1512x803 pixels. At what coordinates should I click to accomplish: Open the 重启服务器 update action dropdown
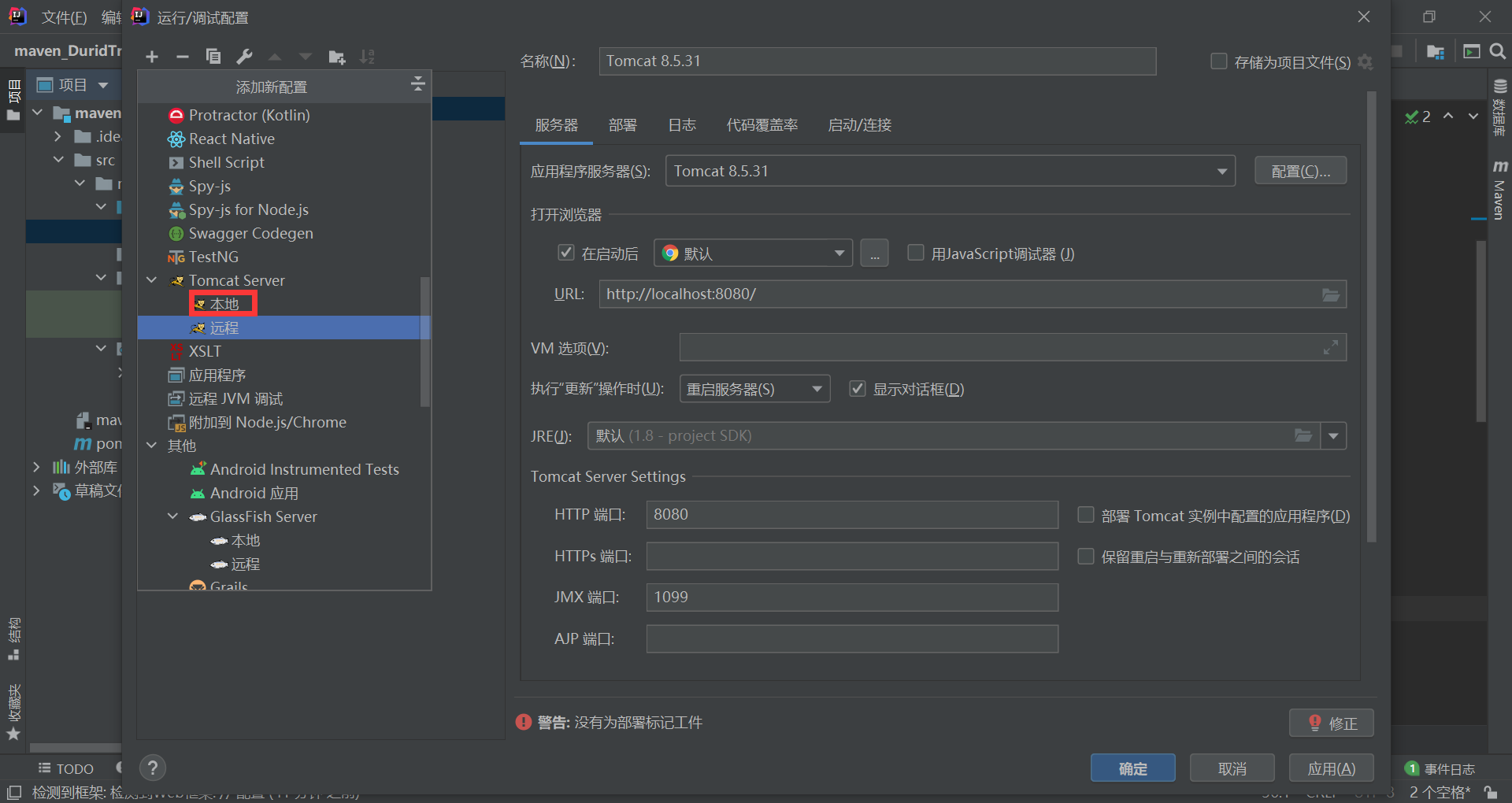point(754,389)
